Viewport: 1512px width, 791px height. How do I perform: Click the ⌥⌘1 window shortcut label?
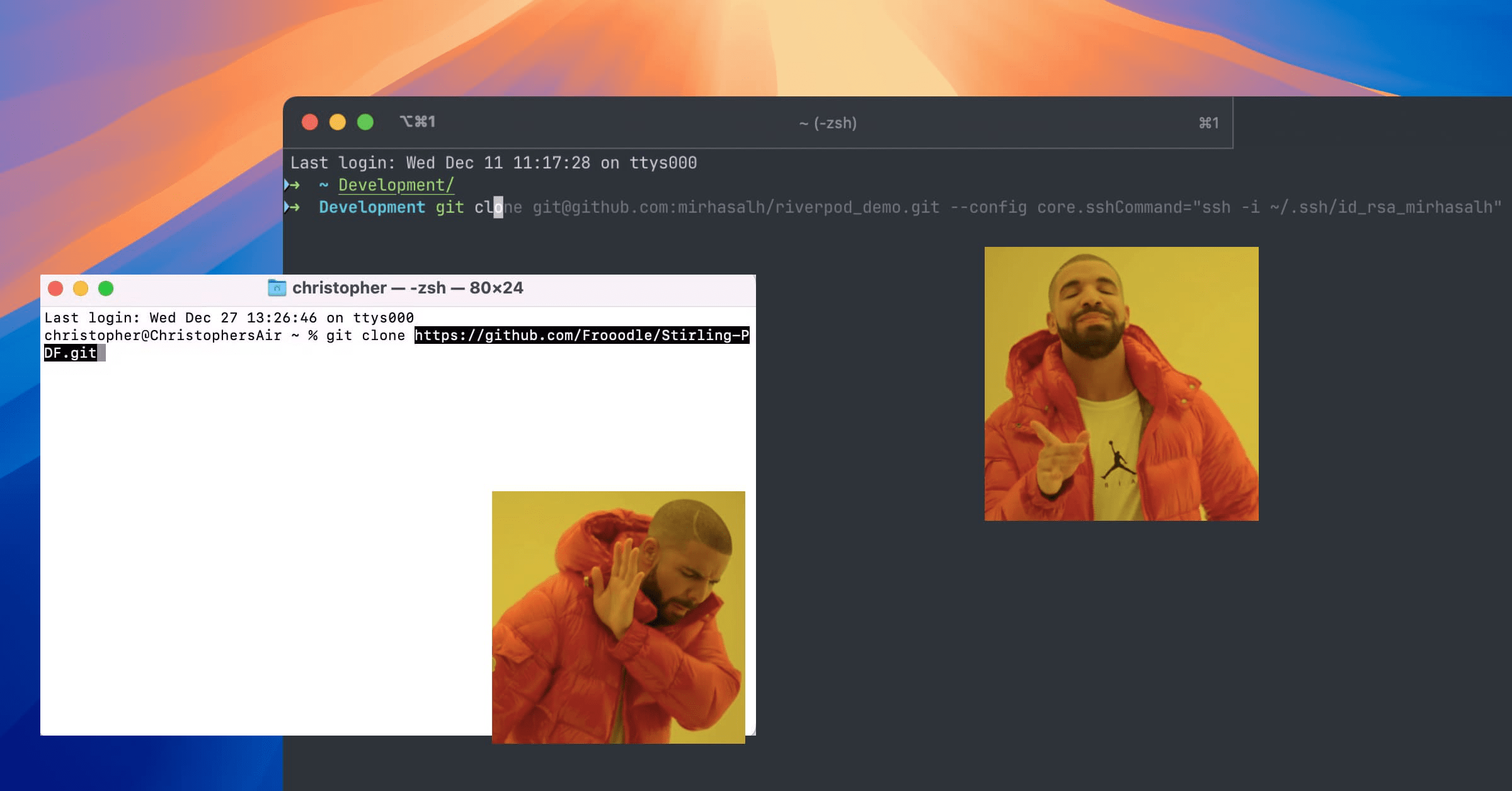[418, 122]
